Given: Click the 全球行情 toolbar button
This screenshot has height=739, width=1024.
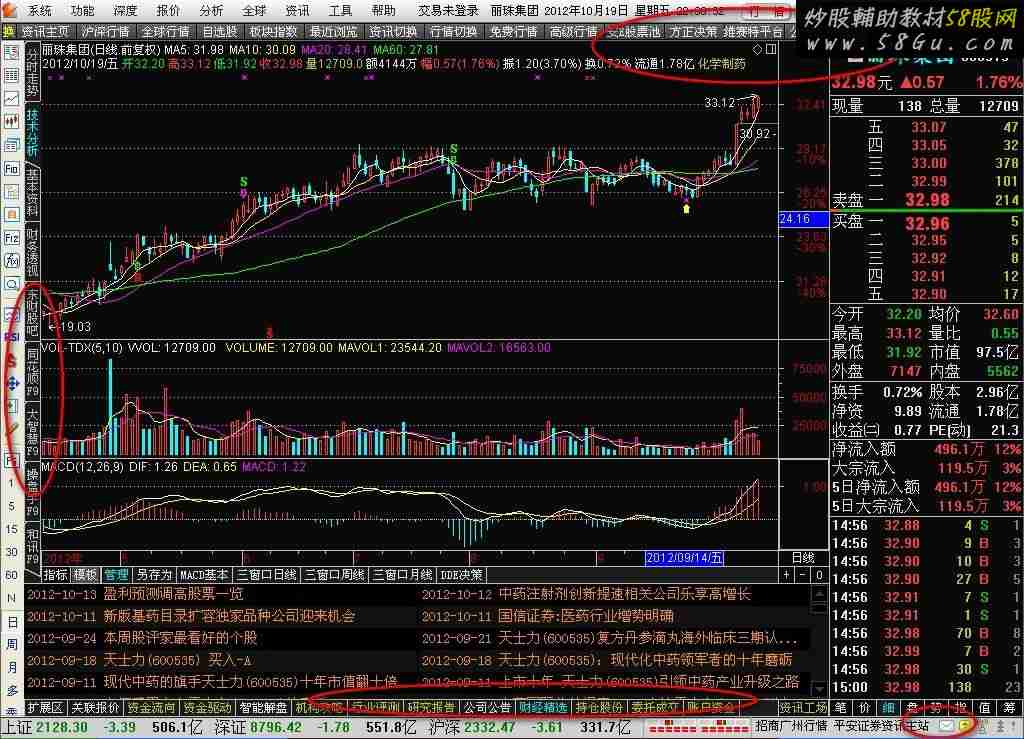Looking at the screenshot, I should coord(165,31).
